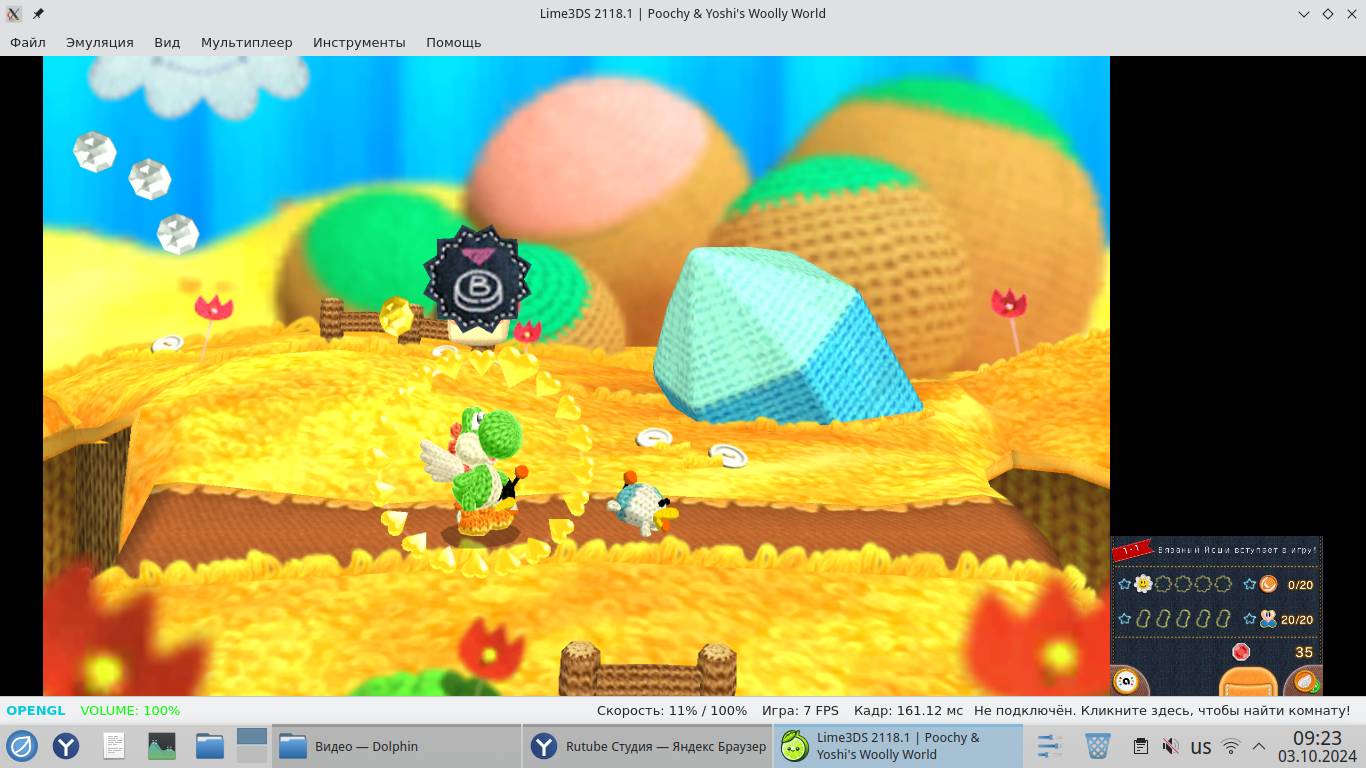Click the VOLUME: 100% status indicator

130,710
